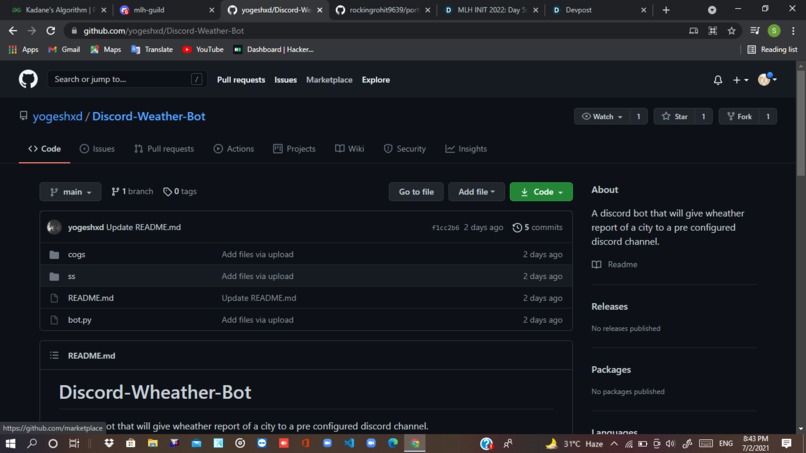The image size is (806, 453).
Task: Click the fork count 1 badge
Action: (768, 117)
